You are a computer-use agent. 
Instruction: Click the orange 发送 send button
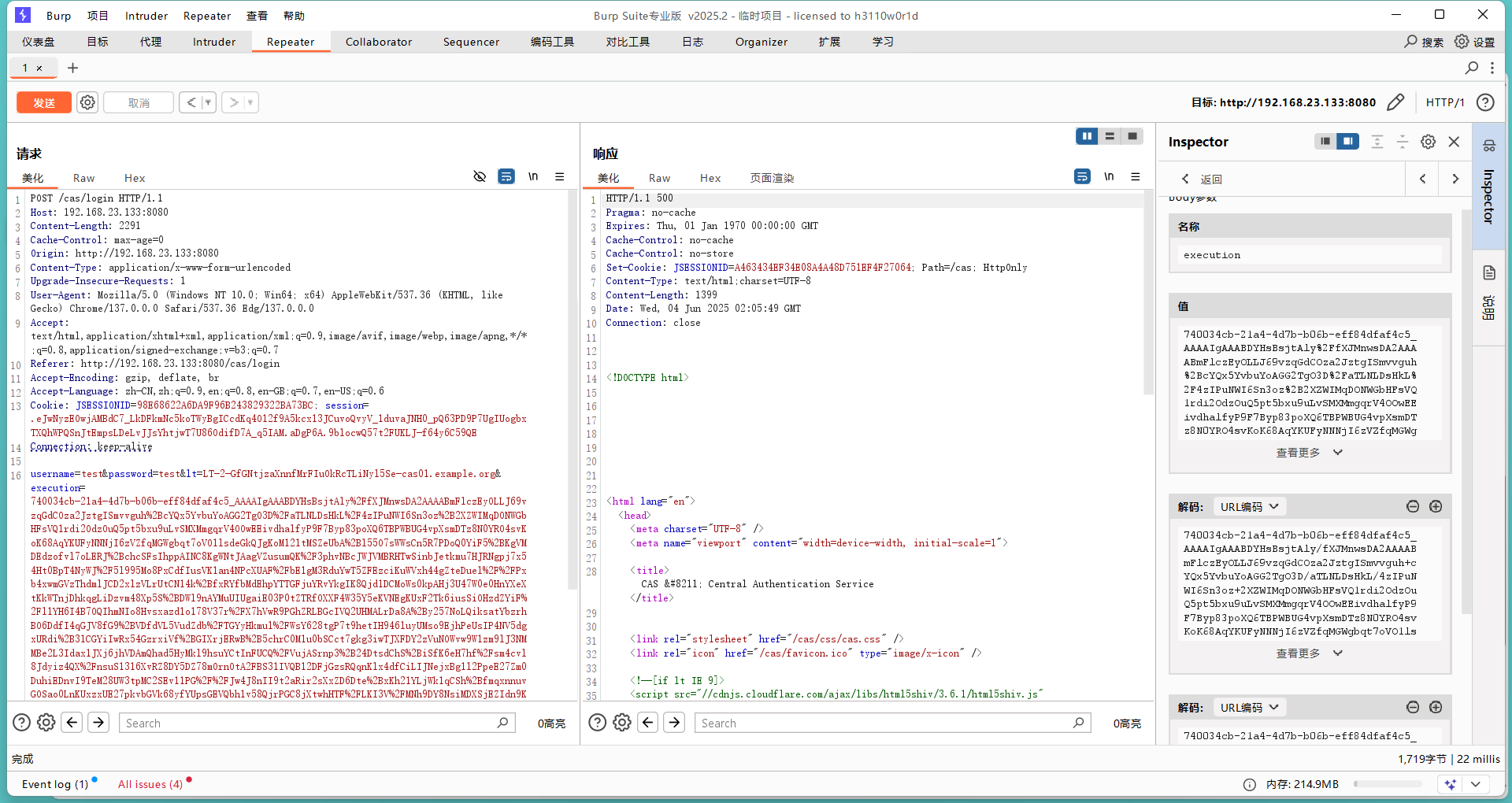tap(44, 102)
